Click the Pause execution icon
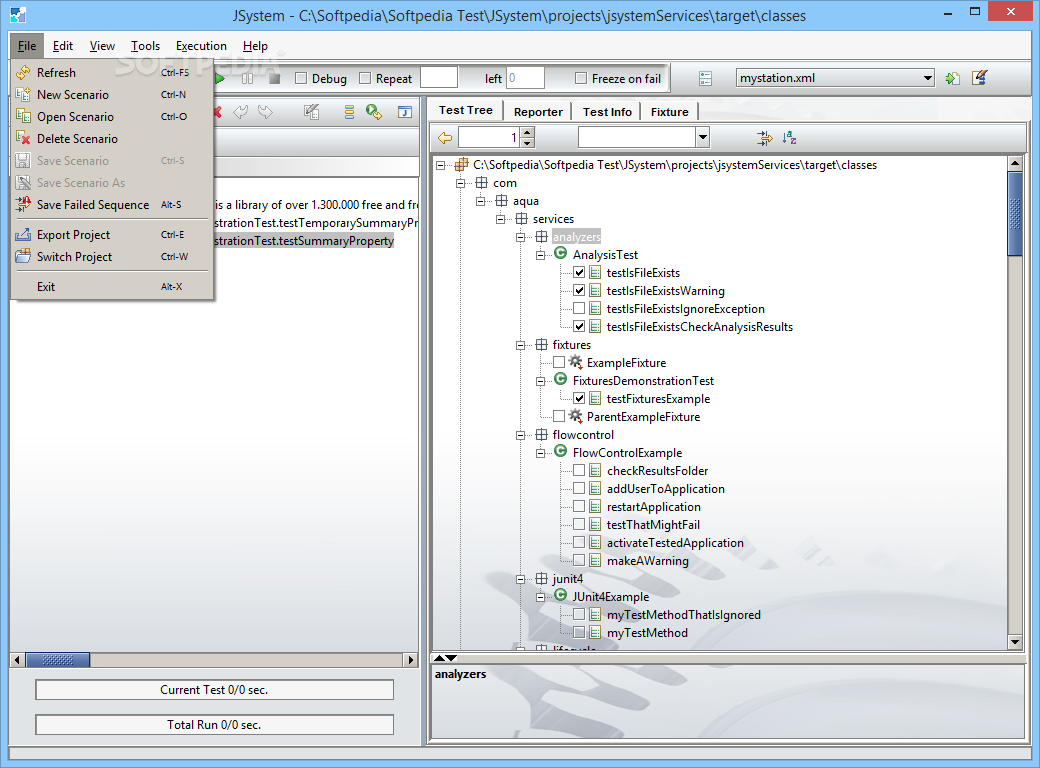The image size is (1040, 768). point(247,79)
